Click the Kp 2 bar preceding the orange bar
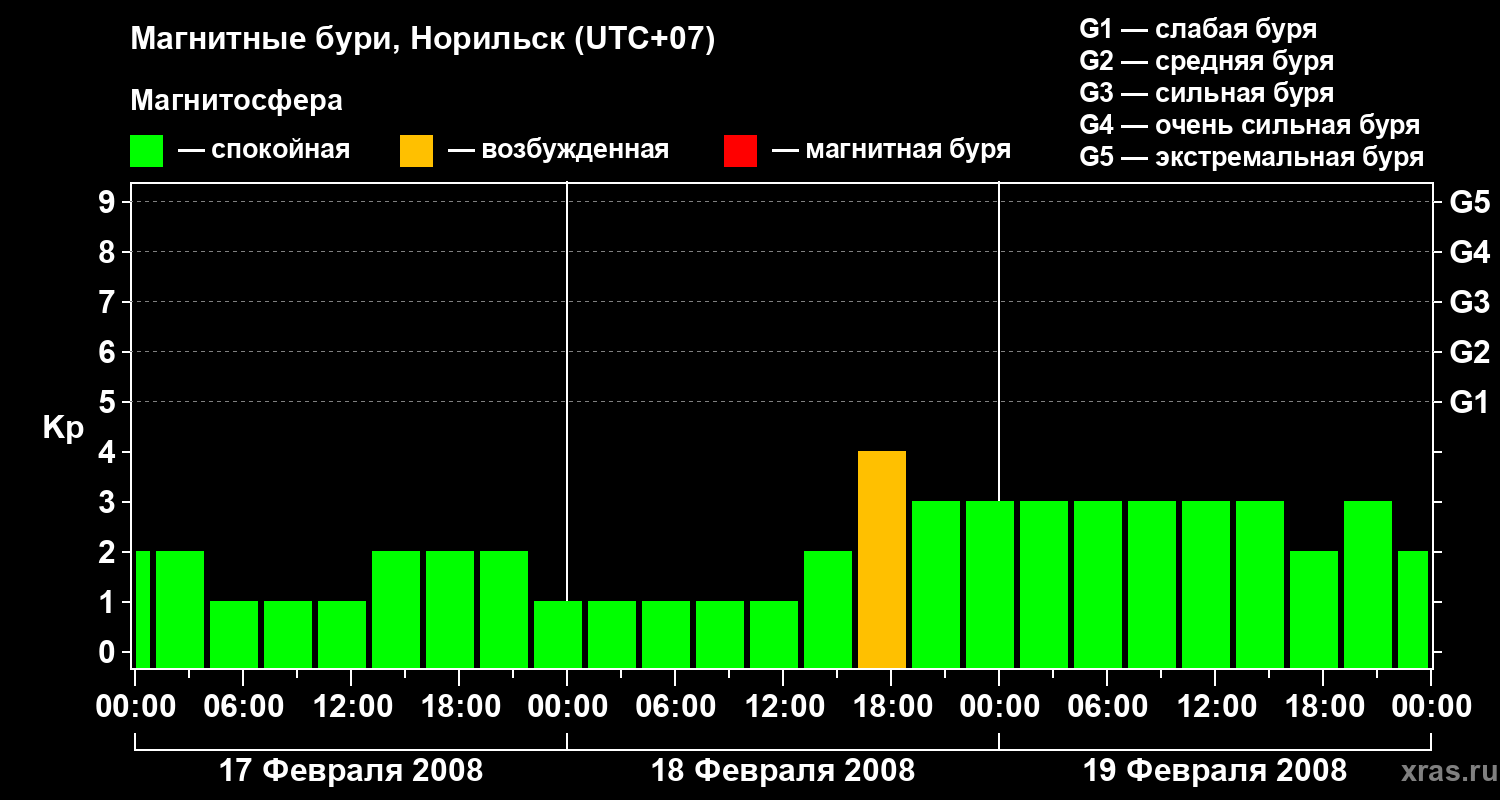This screenshot has width=1500, height=800. click(x=828, y=609)
